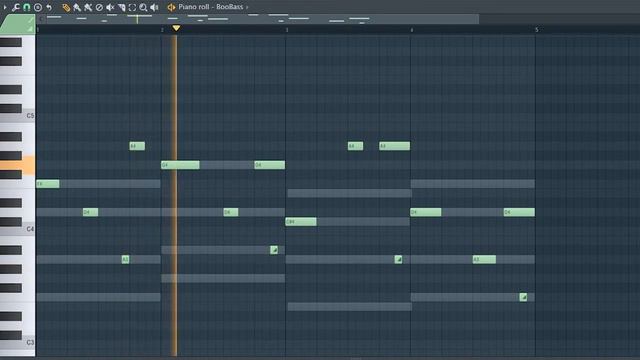Viewport: 640px width, 360px height.
Task: Select the Paint brush tool
Action: [77, 7]
